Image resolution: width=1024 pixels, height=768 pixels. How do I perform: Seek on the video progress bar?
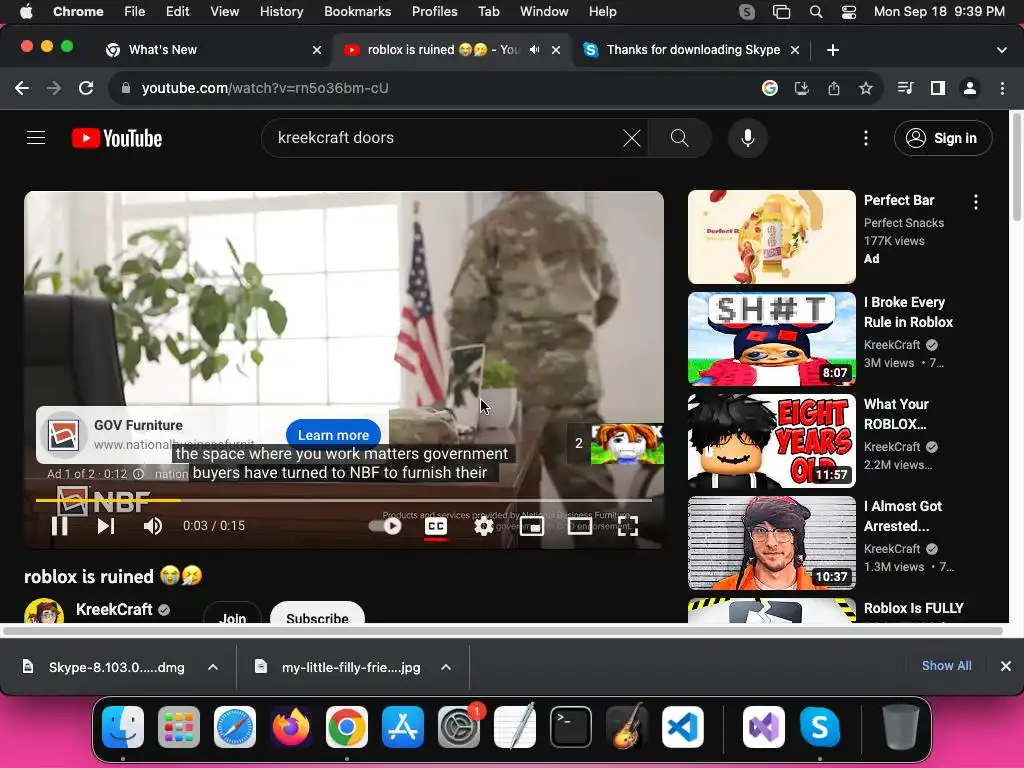tap(344, 500)
